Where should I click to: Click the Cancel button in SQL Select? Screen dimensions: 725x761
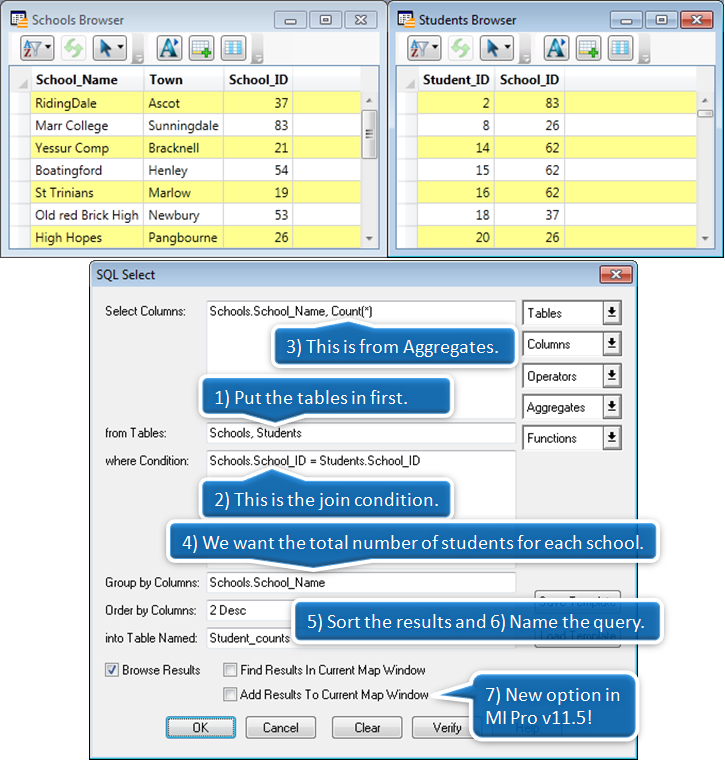coord(280,727)
